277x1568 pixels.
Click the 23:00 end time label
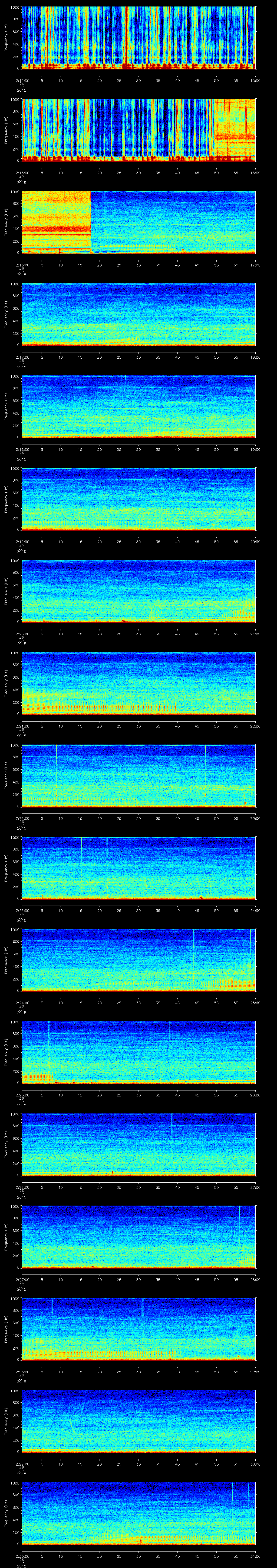coord(256,818)
